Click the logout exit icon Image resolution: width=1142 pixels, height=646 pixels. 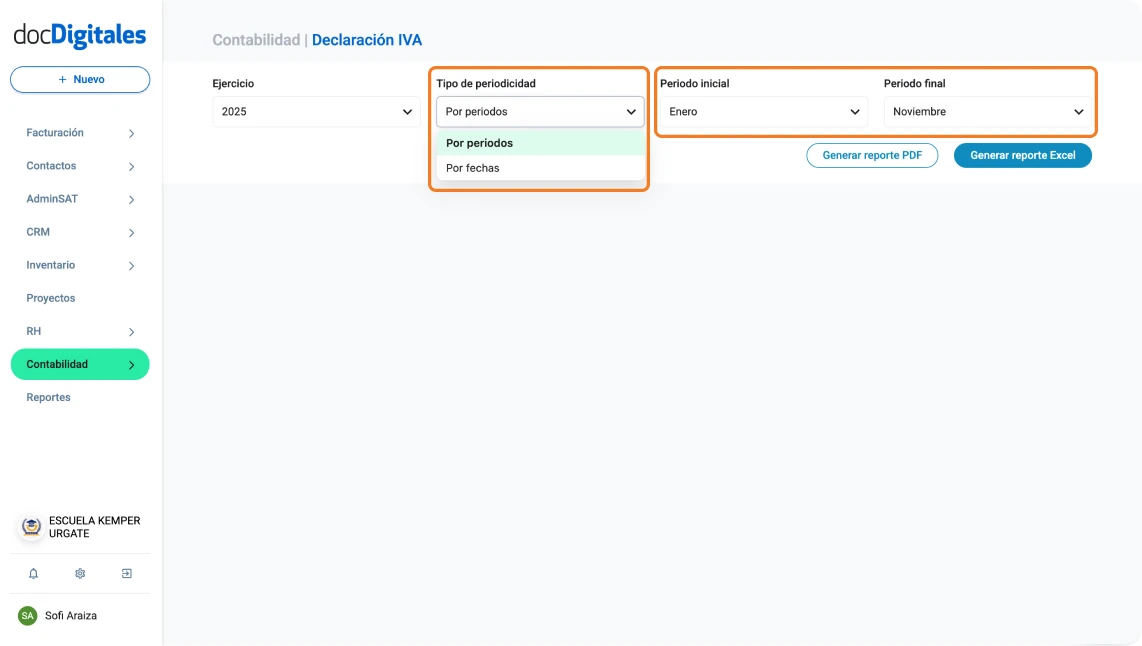127,574
